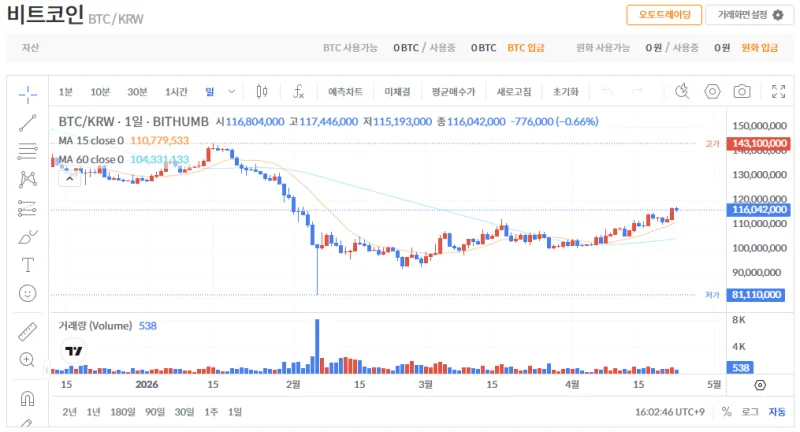This screenshot has height=432, width=800.
Task: Open the forecast and measurement tools
Action: (28, 208)
